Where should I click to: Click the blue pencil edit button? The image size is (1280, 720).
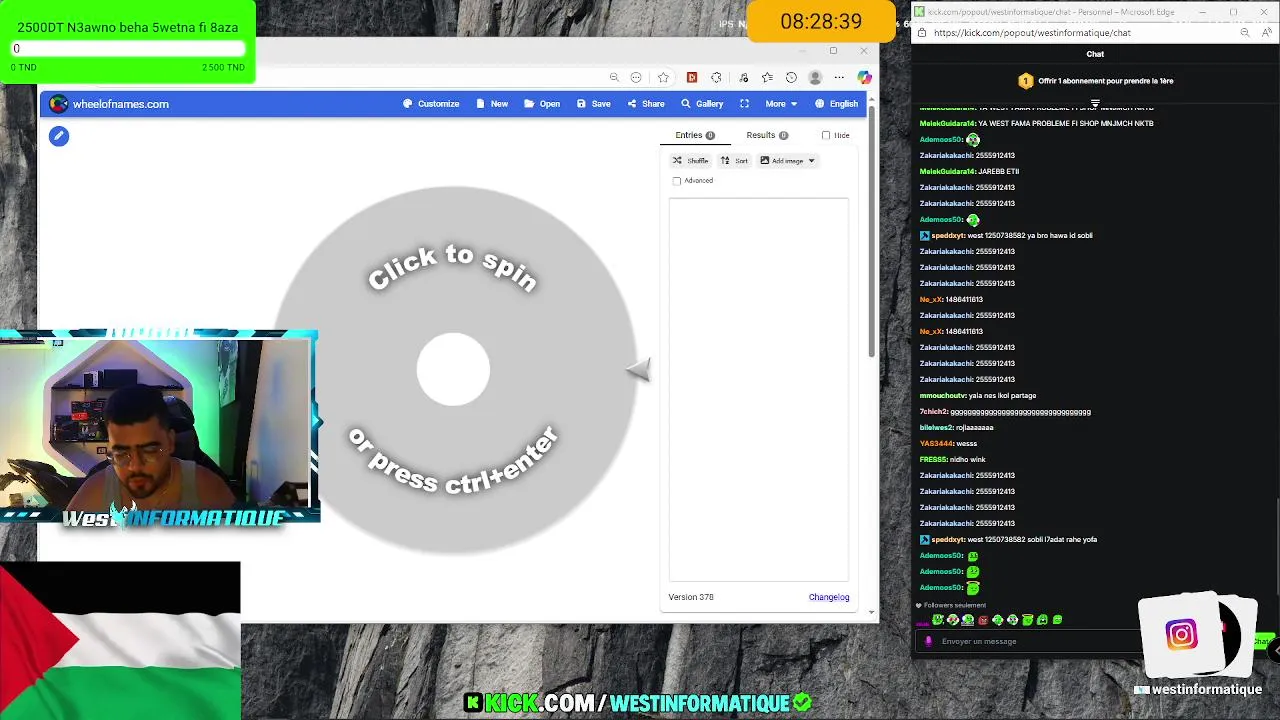59,136
